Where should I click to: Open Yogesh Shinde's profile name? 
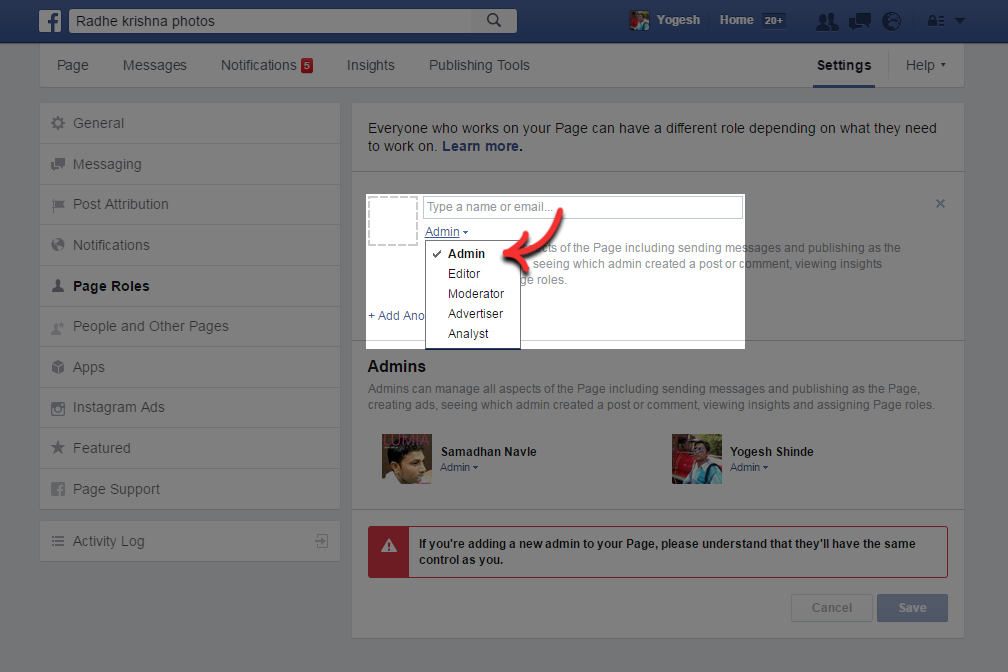pos(771,451)
